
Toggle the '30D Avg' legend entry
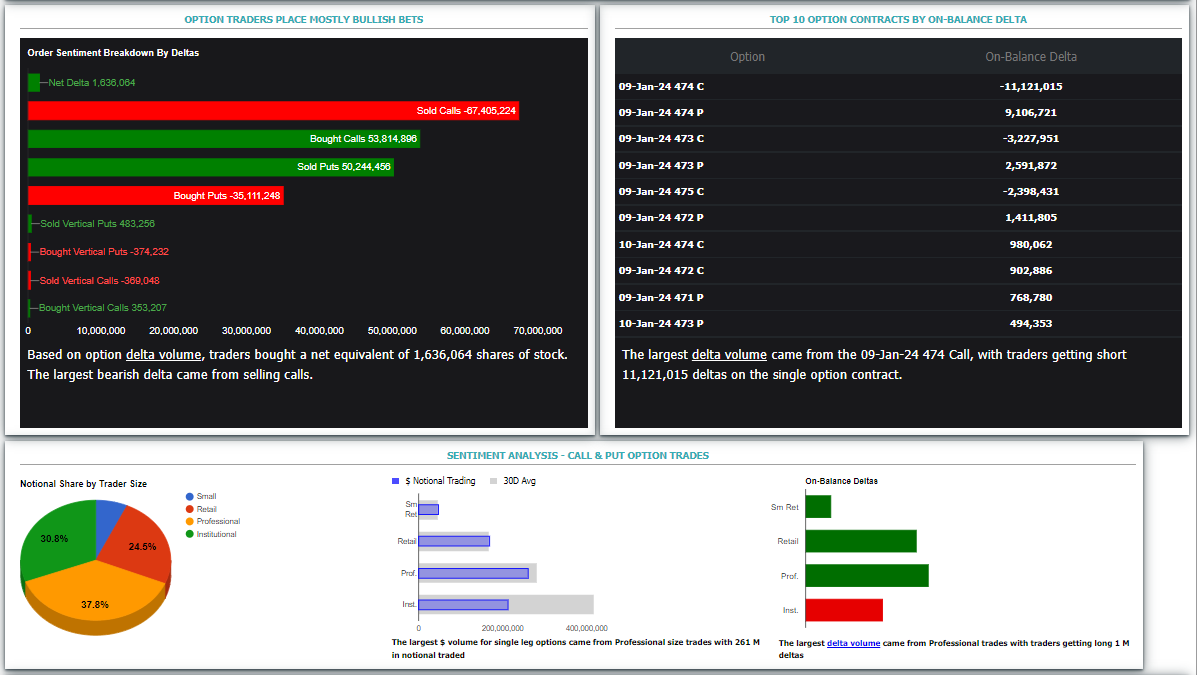coord(513,481)
